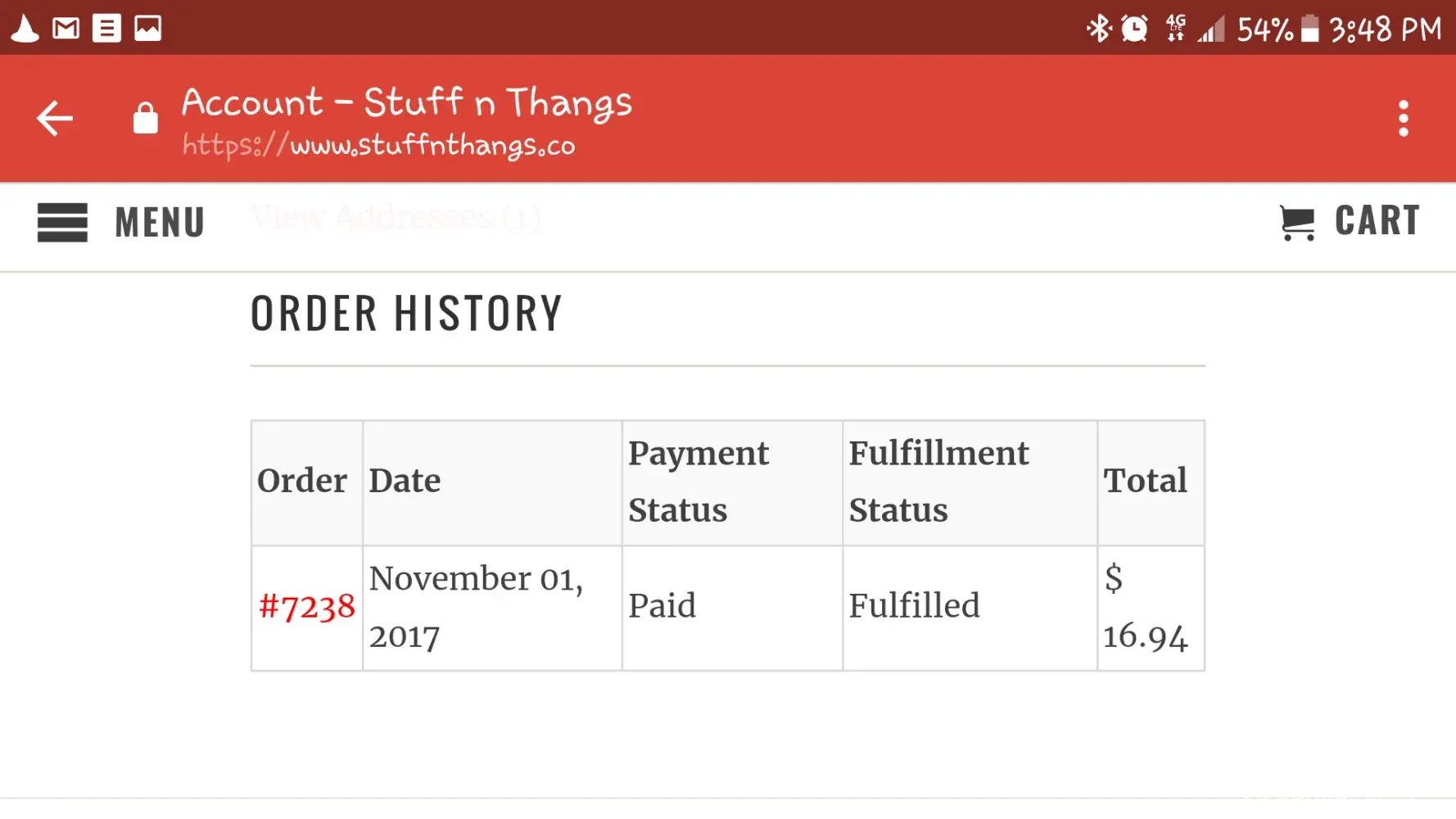The height and width of the screenshot is (819, 1456).
Task: Click the alarm clock status icon
Action: tap(1134, 29)
